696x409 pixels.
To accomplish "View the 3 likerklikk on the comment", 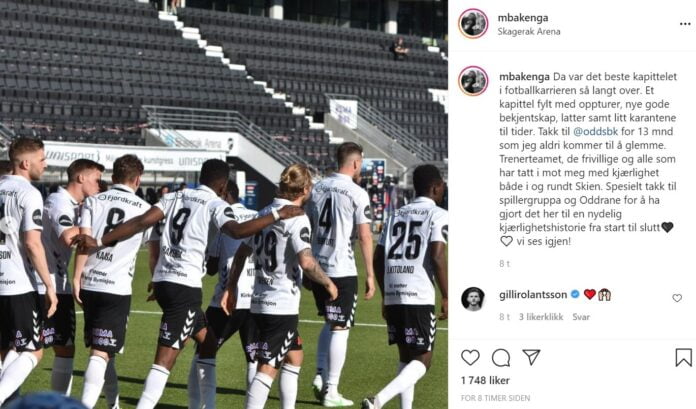I will (541, 317).
